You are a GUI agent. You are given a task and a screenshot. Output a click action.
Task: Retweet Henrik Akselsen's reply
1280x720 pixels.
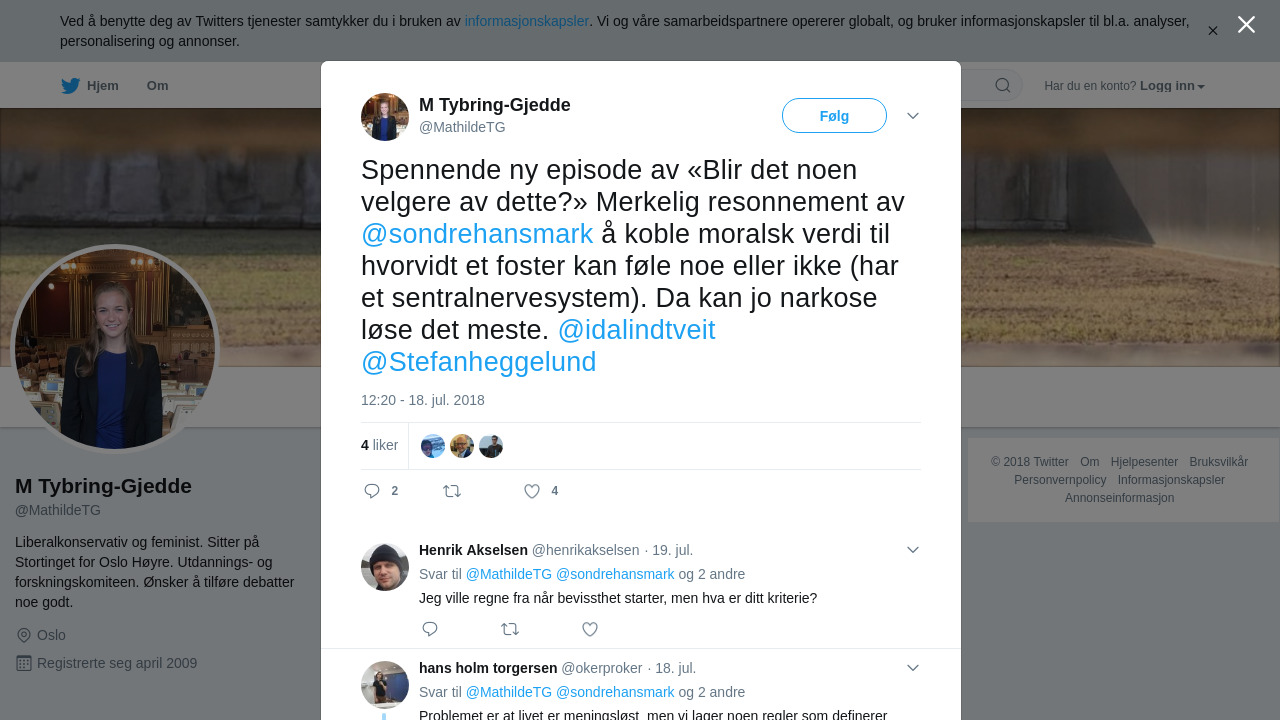(x=510, y=629)
